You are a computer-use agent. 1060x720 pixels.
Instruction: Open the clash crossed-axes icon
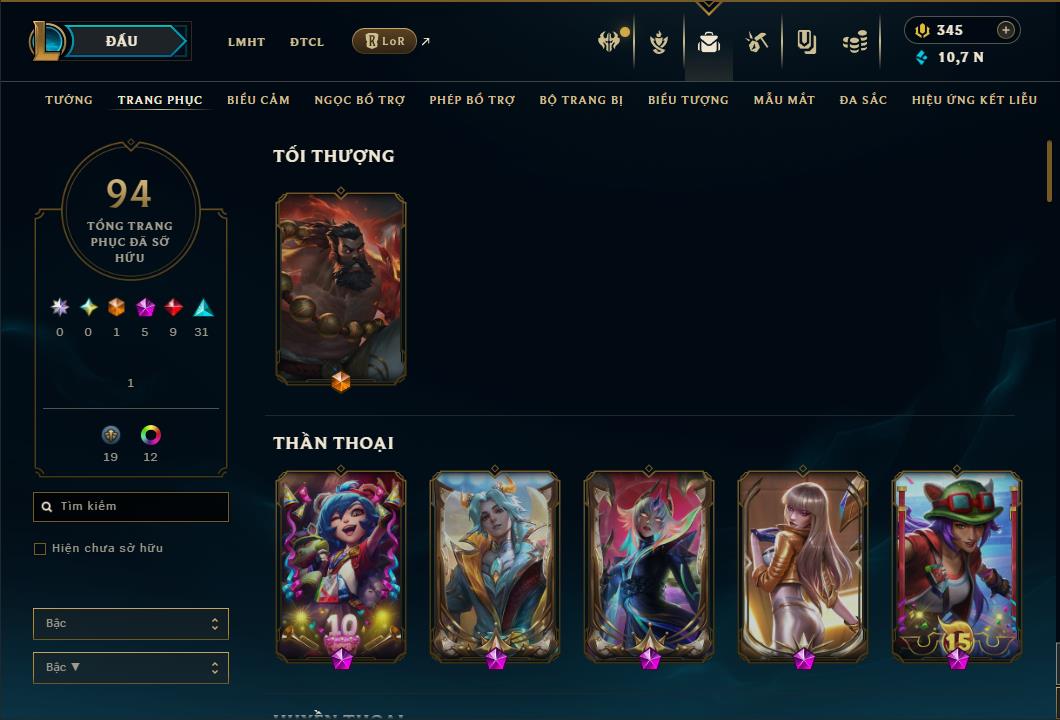pyautogui.click(x=609, y=42)
